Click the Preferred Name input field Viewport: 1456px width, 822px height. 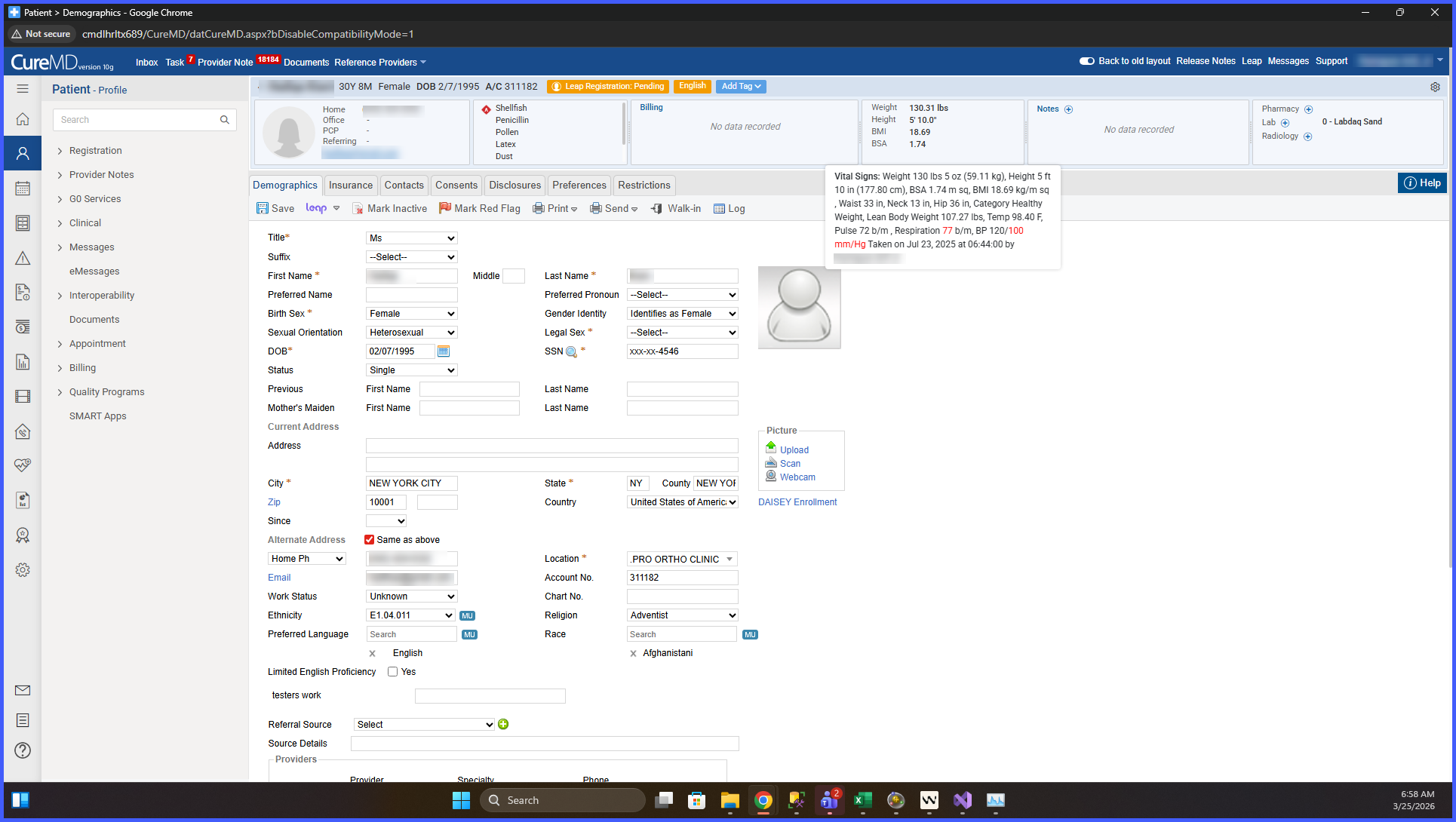pos(412,295)
